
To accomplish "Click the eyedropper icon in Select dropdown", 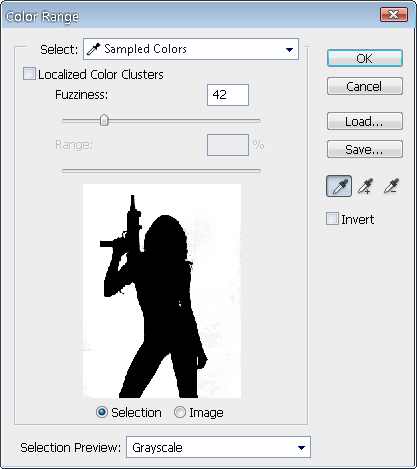I will click(x=93, y=49).
